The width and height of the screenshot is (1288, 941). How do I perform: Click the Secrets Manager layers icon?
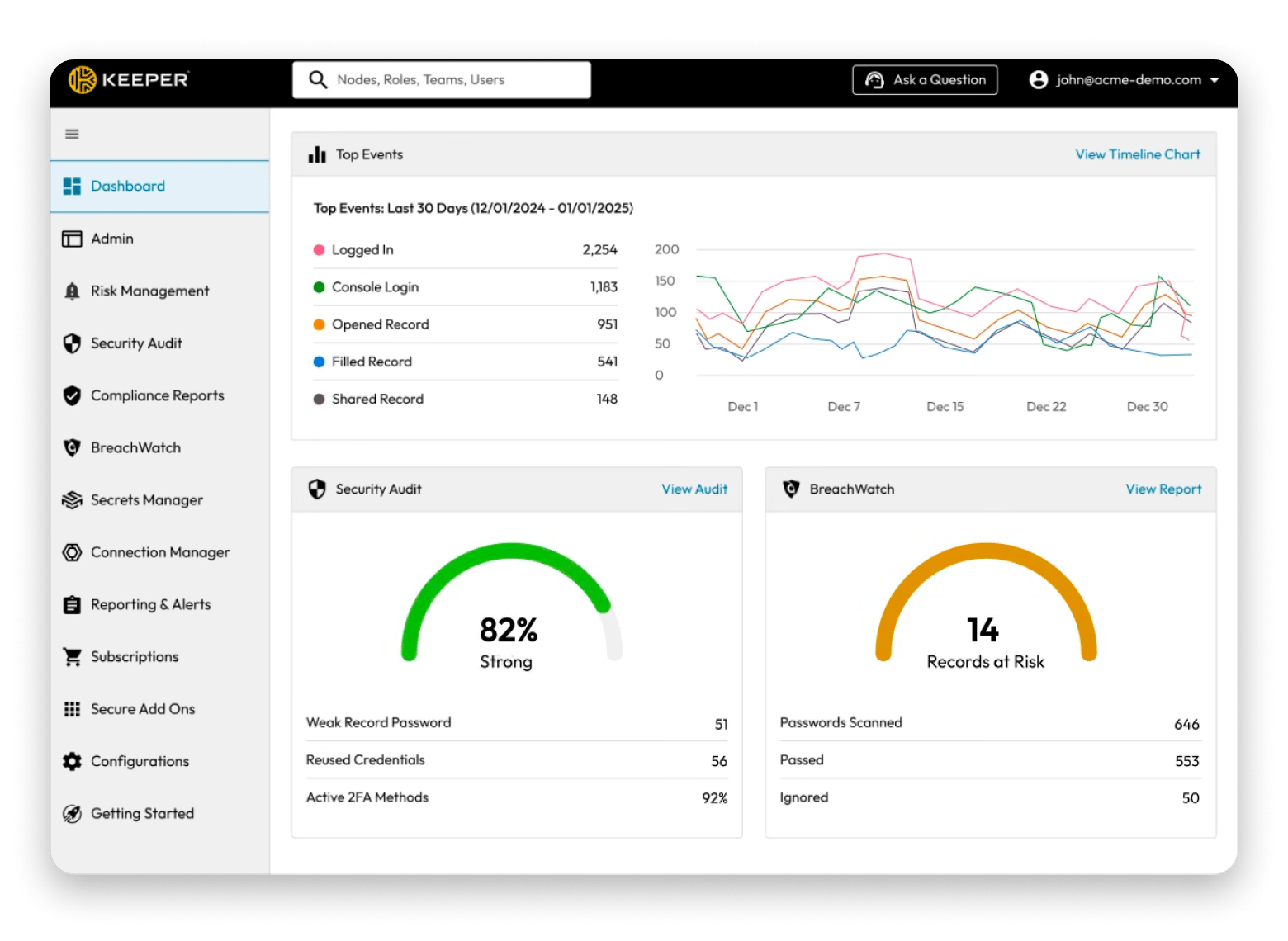(73, 500)
